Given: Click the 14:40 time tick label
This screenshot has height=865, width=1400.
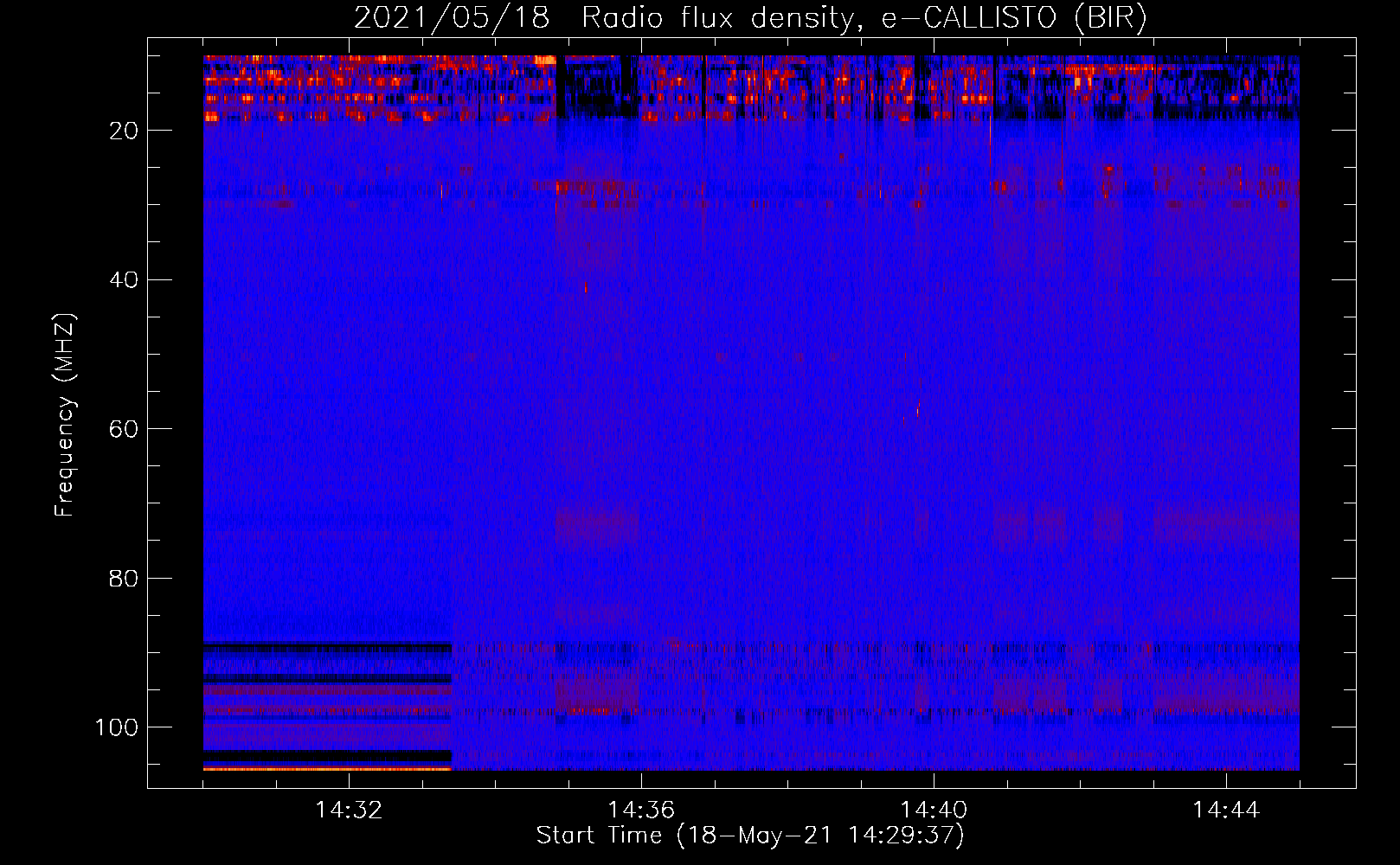Looking at the screenshot, I should click(934, 811).
